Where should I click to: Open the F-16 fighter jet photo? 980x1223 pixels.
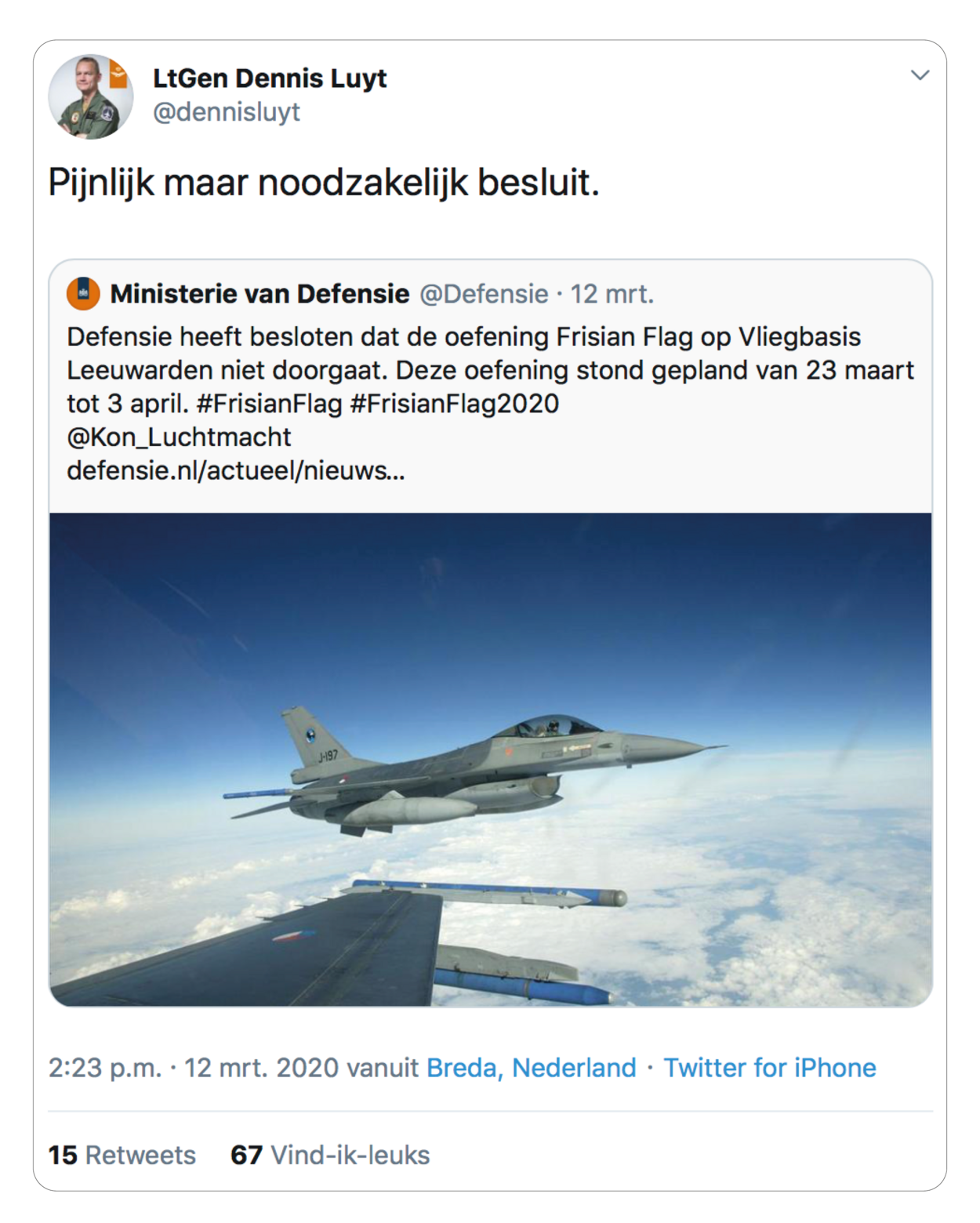491,759
